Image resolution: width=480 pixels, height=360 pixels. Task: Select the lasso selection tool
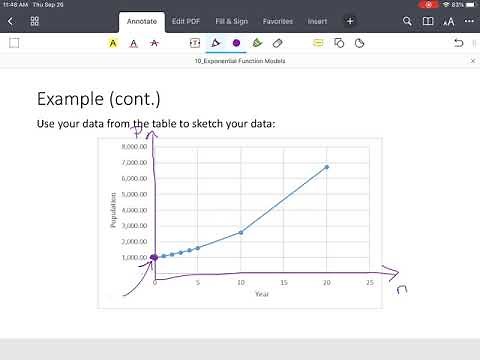pyautogui.click(x=359, y=43)
